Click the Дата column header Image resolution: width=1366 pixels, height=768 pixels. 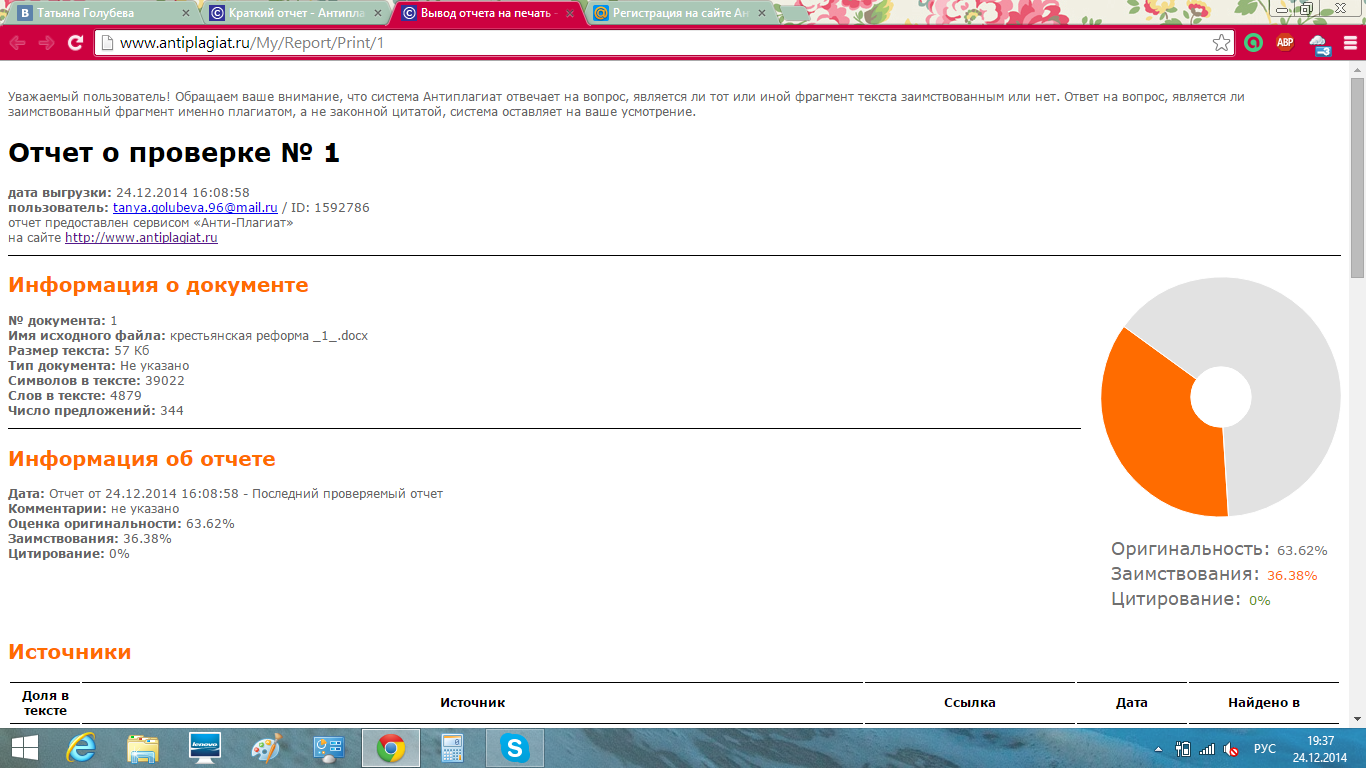1132,703
